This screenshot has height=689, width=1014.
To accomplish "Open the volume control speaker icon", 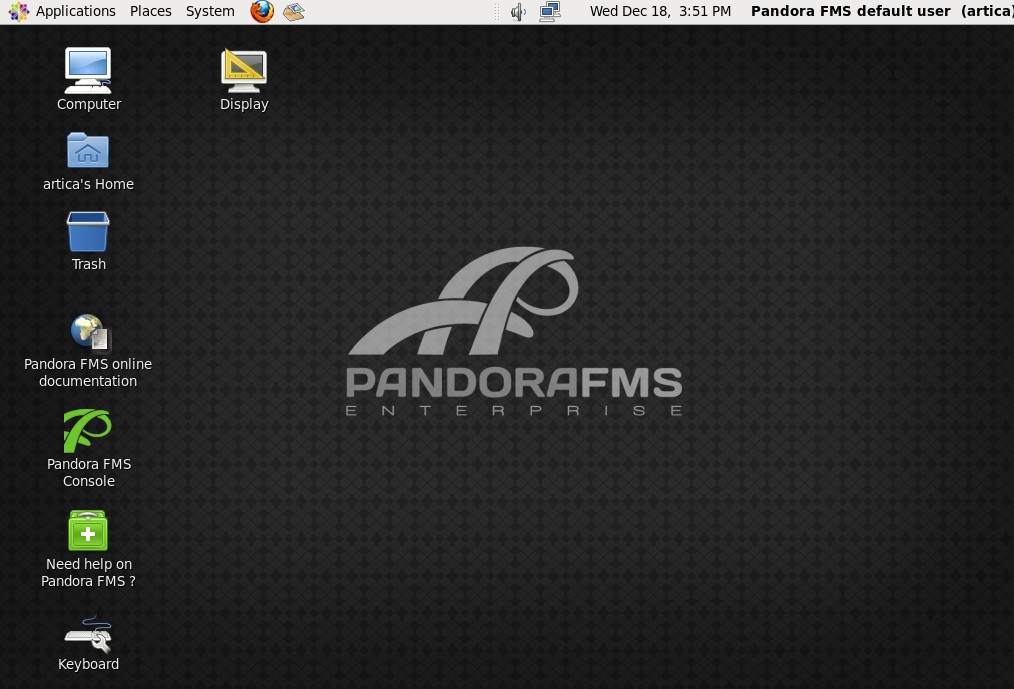I will [x=518, y=12].
